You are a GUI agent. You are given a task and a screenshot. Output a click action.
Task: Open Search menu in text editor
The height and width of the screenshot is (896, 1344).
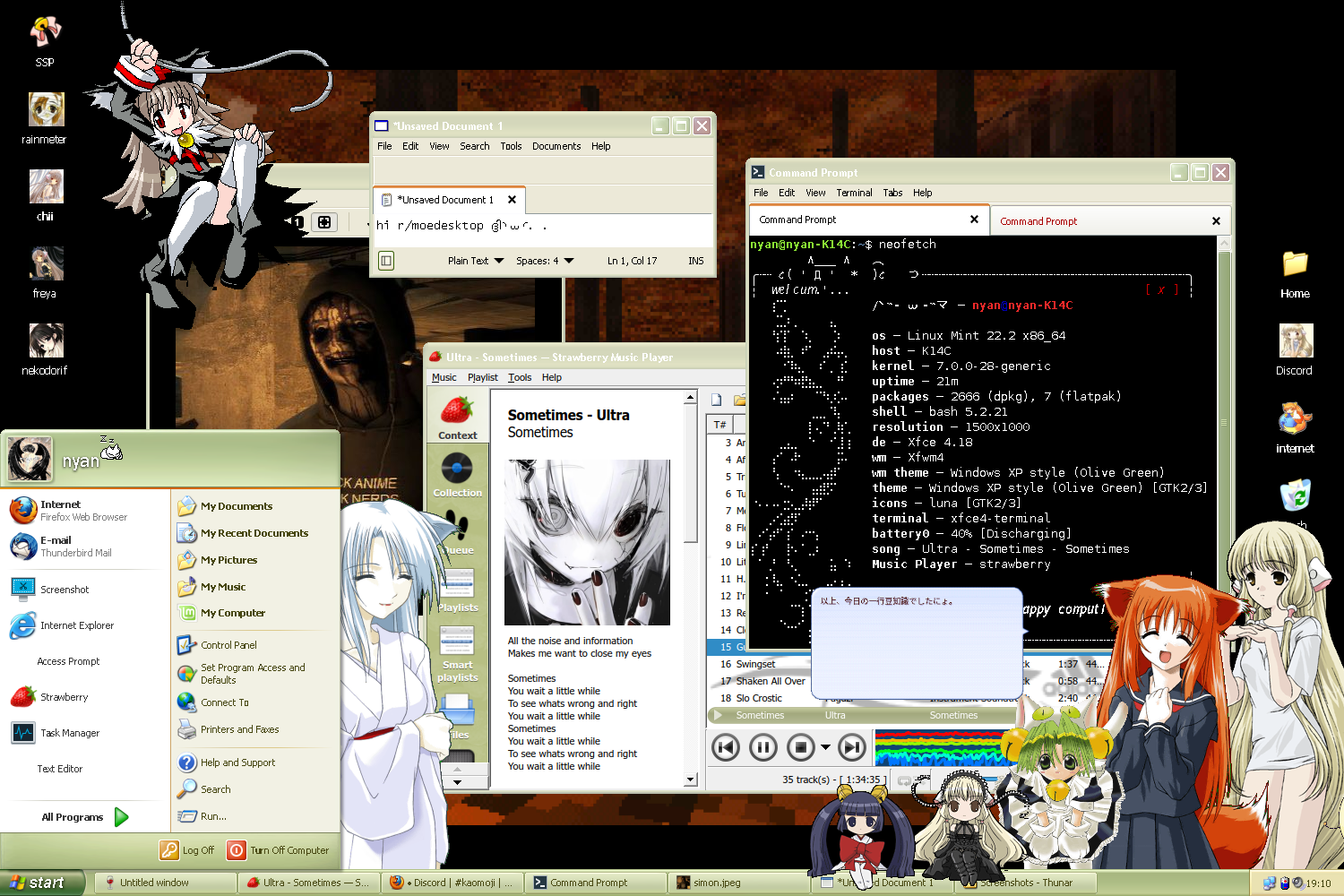[475, 146]
